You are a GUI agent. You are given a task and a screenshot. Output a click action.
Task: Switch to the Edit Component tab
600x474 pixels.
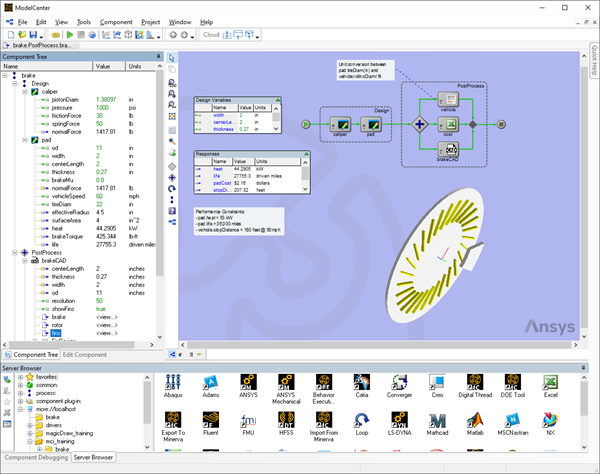(85, 356)
